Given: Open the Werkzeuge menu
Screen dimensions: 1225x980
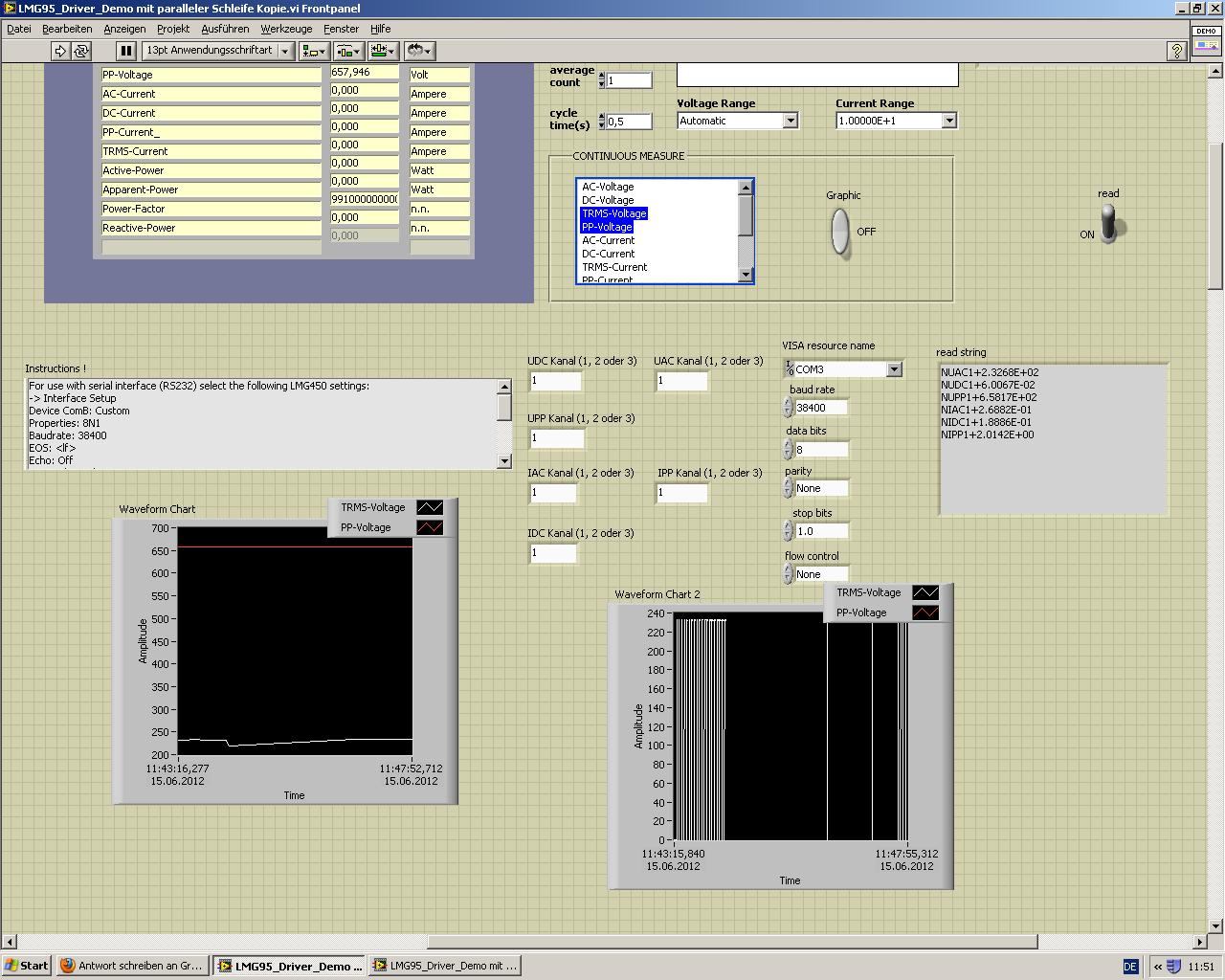Looking at the screenshot, I should pyautogui.click(x=286, y=29).
